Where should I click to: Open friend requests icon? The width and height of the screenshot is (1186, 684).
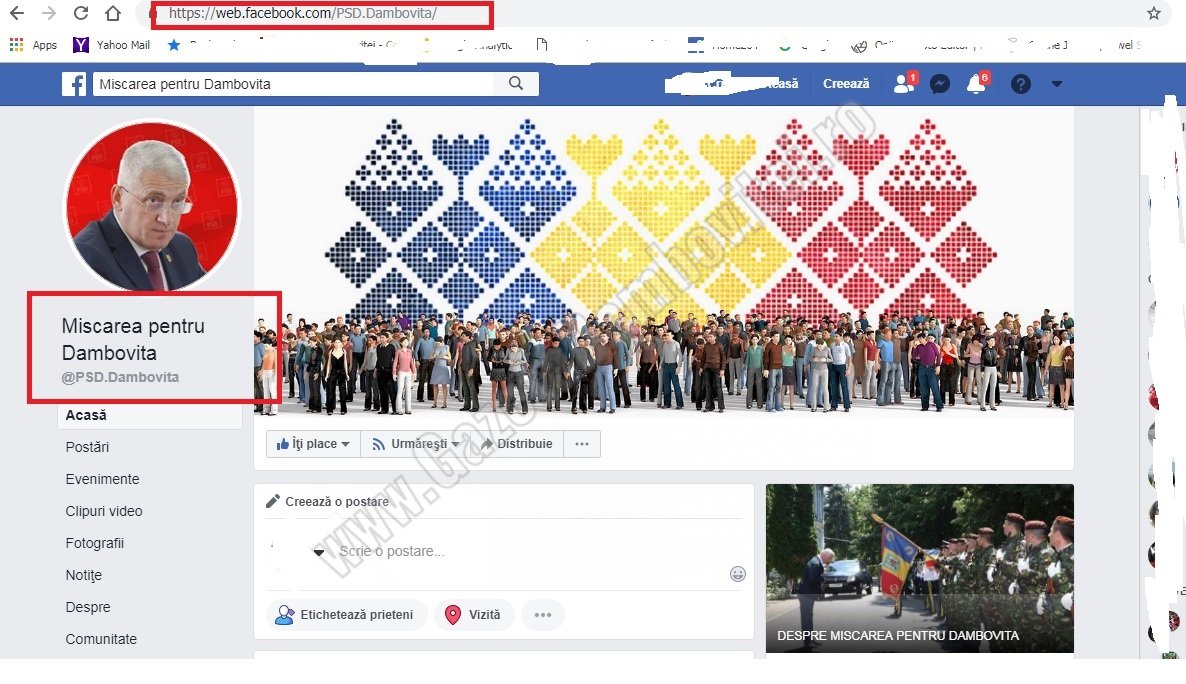click(x=905, y=83)
